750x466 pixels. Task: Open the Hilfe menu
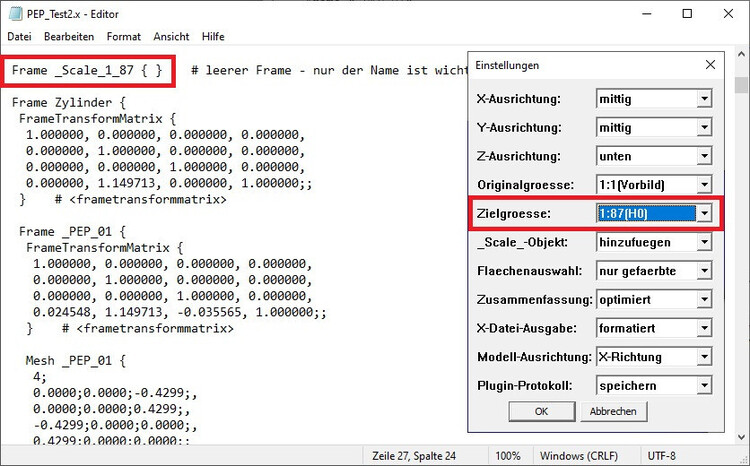pos(213,36)
